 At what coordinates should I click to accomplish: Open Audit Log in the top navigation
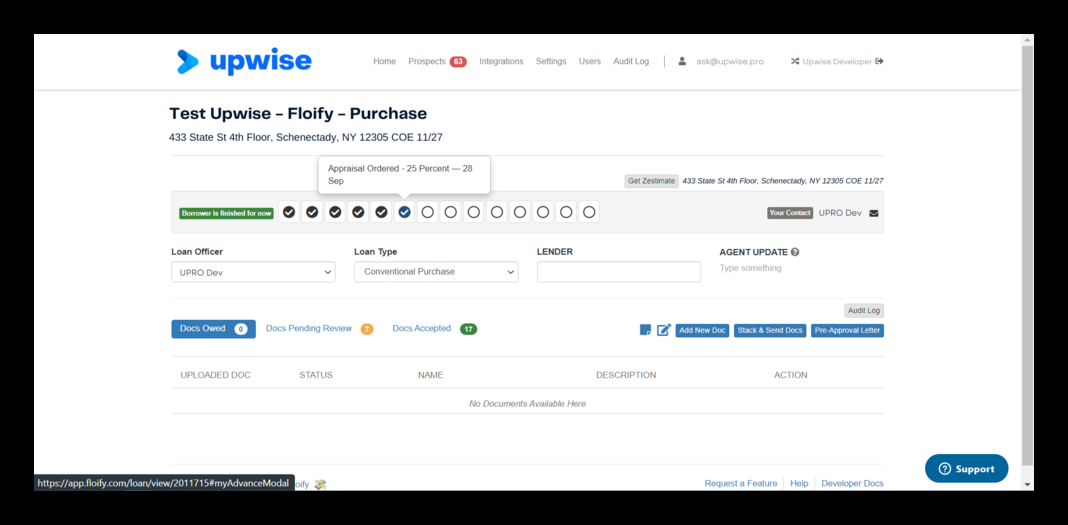pyautogui.click(x=631, y=61)
